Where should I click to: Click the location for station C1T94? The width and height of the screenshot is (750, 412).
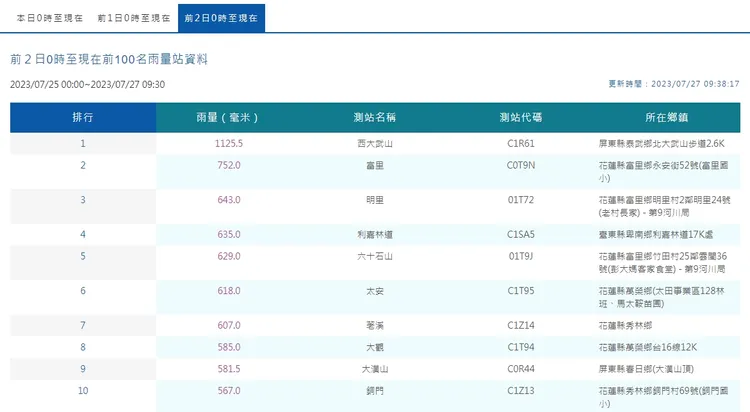pos(648,347)
